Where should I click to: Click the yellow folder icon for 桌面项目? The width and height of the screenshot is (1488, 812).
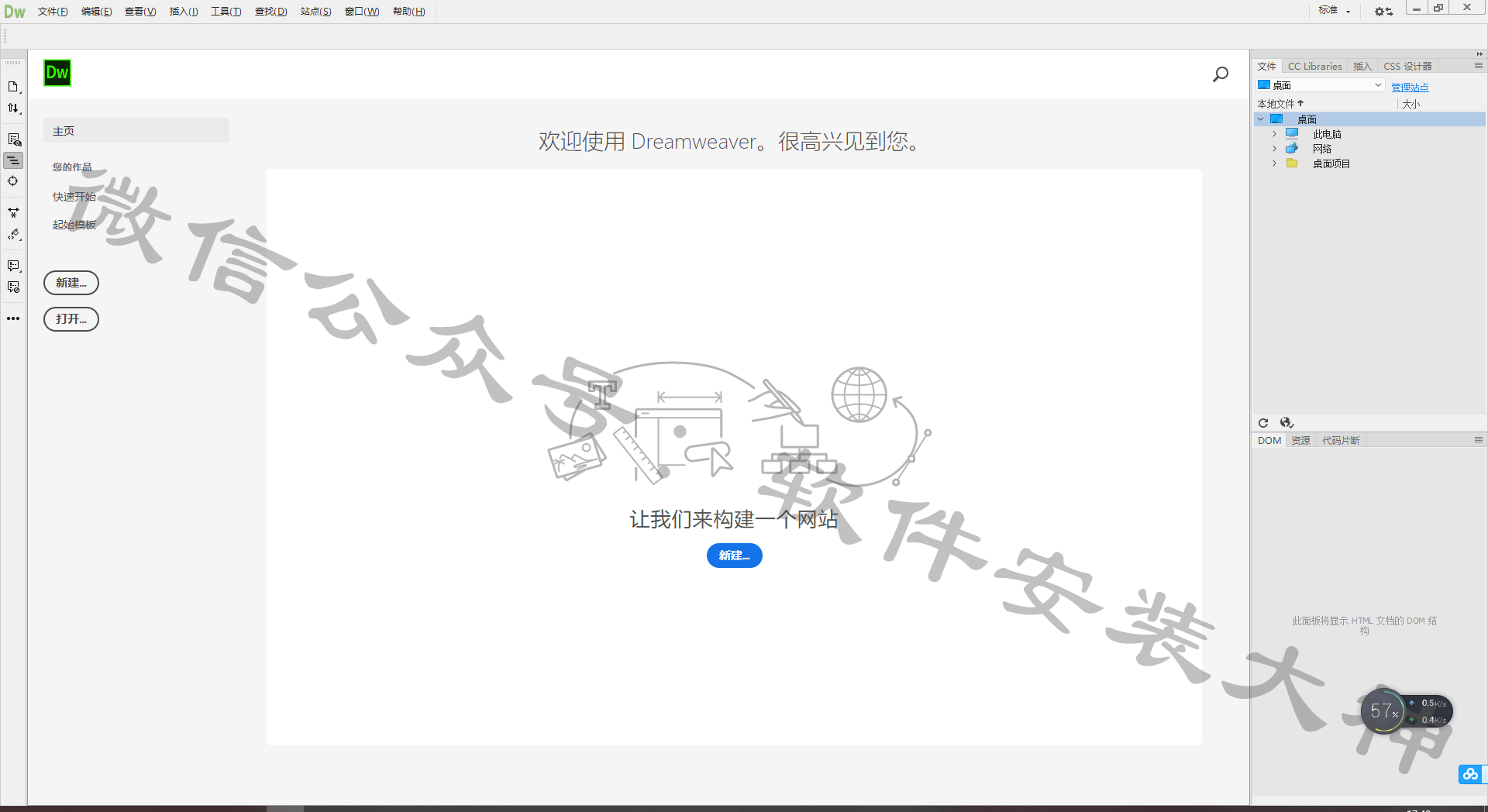[x=1292, y=163]
